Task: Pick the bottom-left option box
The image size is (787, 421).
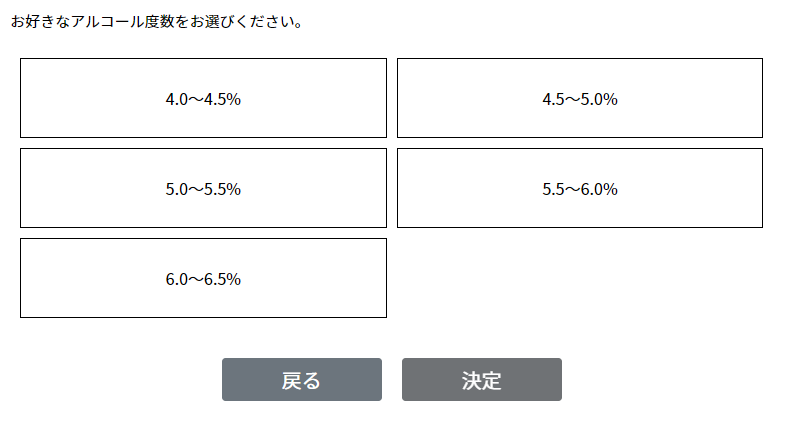Action: 203,278
